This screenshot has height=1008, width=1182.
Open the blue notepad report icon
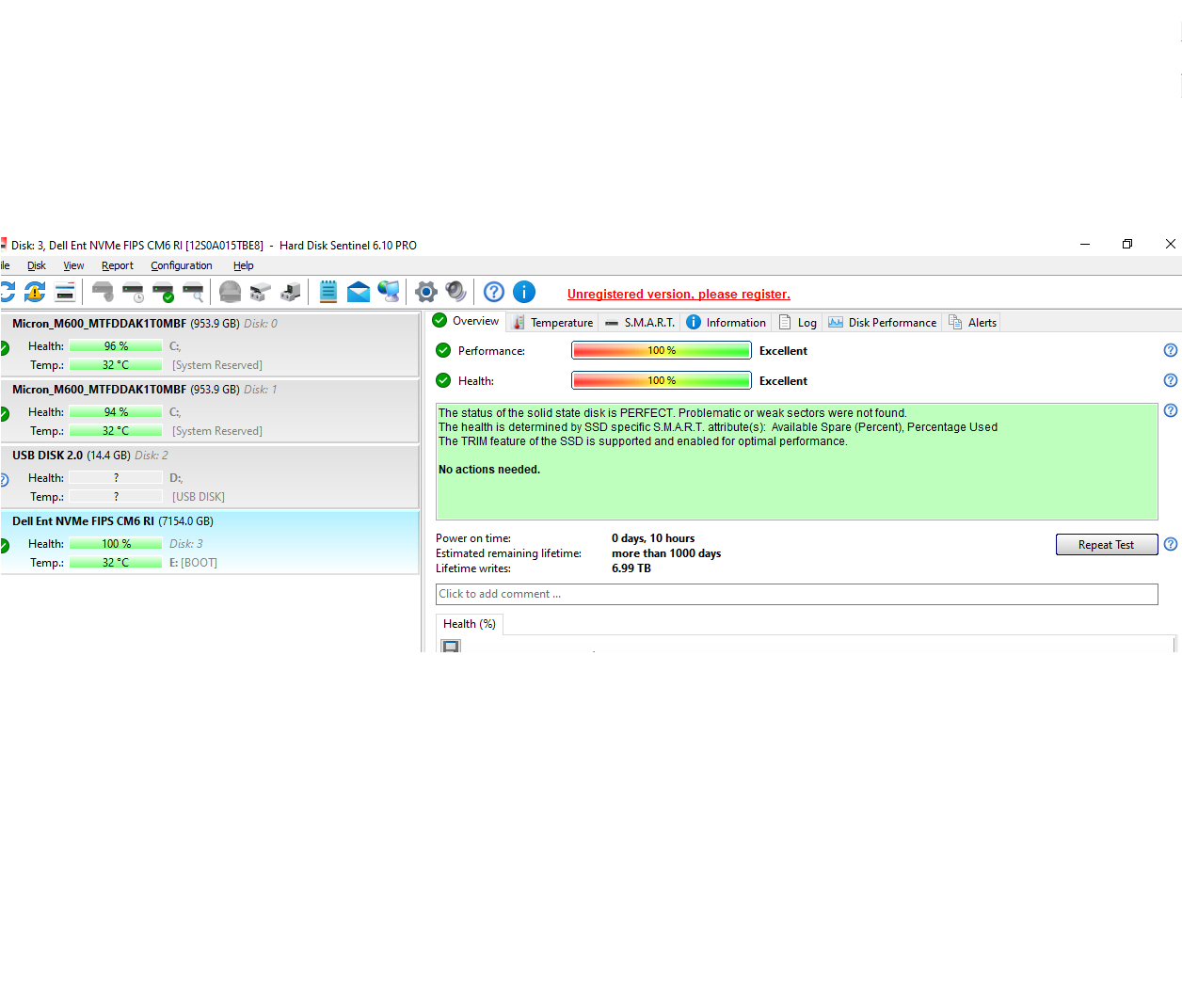327,292
